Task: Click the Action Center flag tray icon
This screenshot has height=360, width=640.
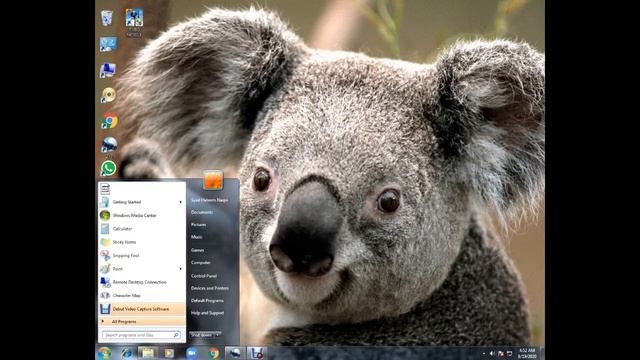Action: click(501, 353)
